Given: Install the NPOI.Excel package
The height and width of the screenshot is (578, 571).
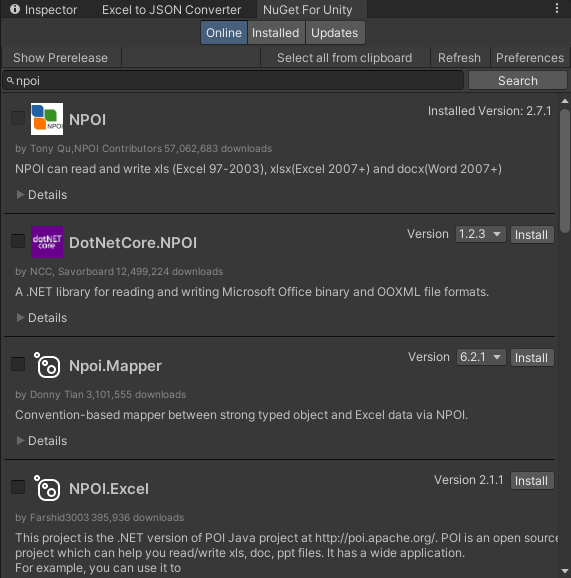Looking at the screenshot, I should tap(532, 481).
